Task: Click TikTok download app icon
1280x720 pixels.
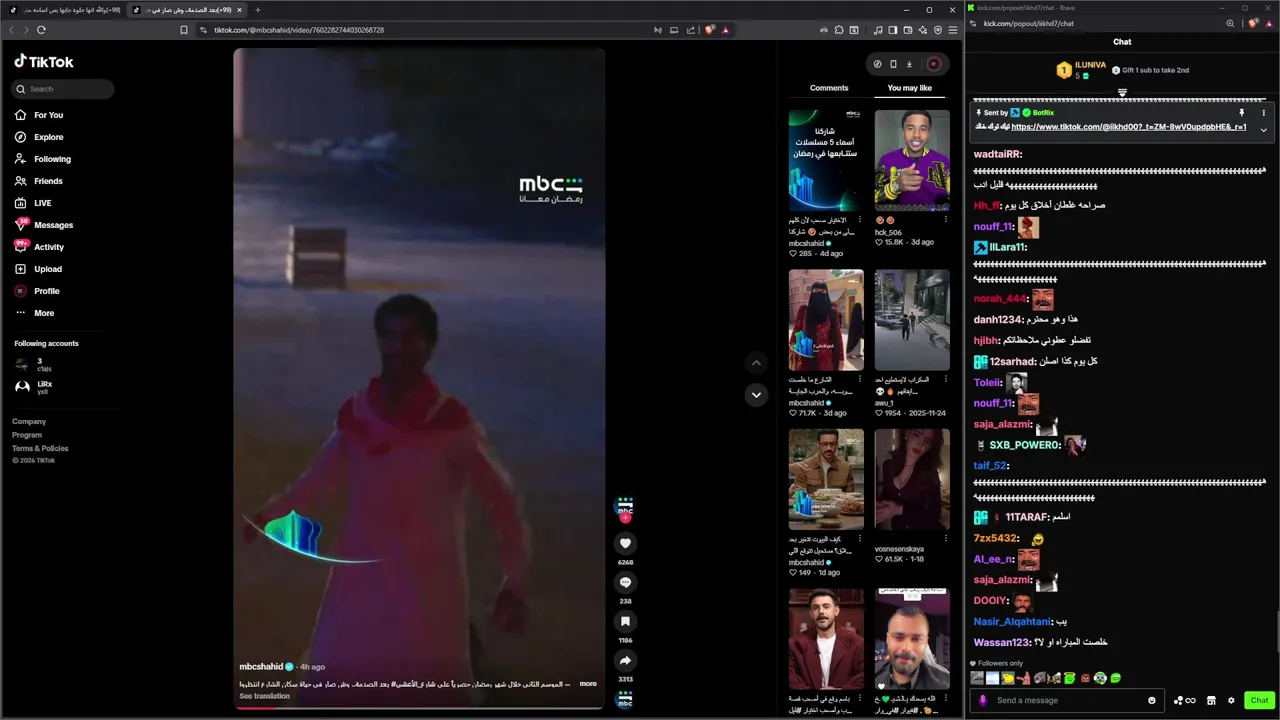Action: (x=909, y=64)
